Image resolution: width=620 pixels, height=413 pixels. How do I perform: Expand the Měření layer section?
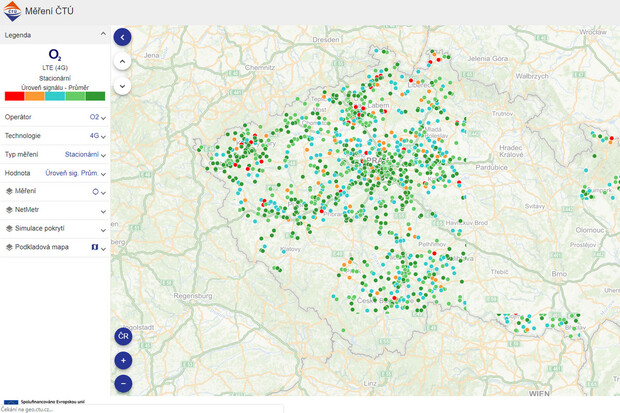coord(103,191)
